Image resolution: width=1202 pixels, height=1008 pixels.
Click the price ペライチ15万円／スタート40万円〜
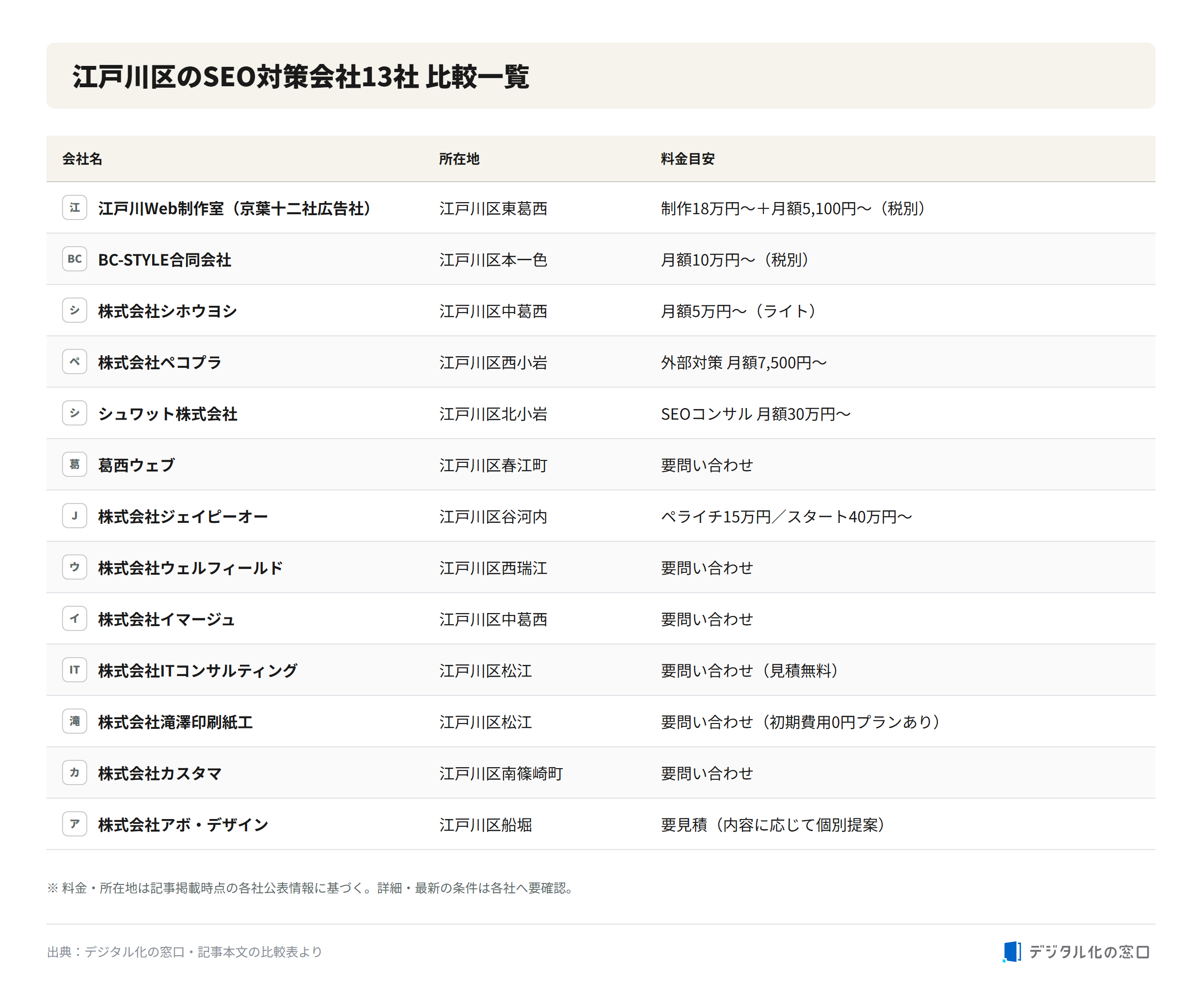click(x=787, y=517)
